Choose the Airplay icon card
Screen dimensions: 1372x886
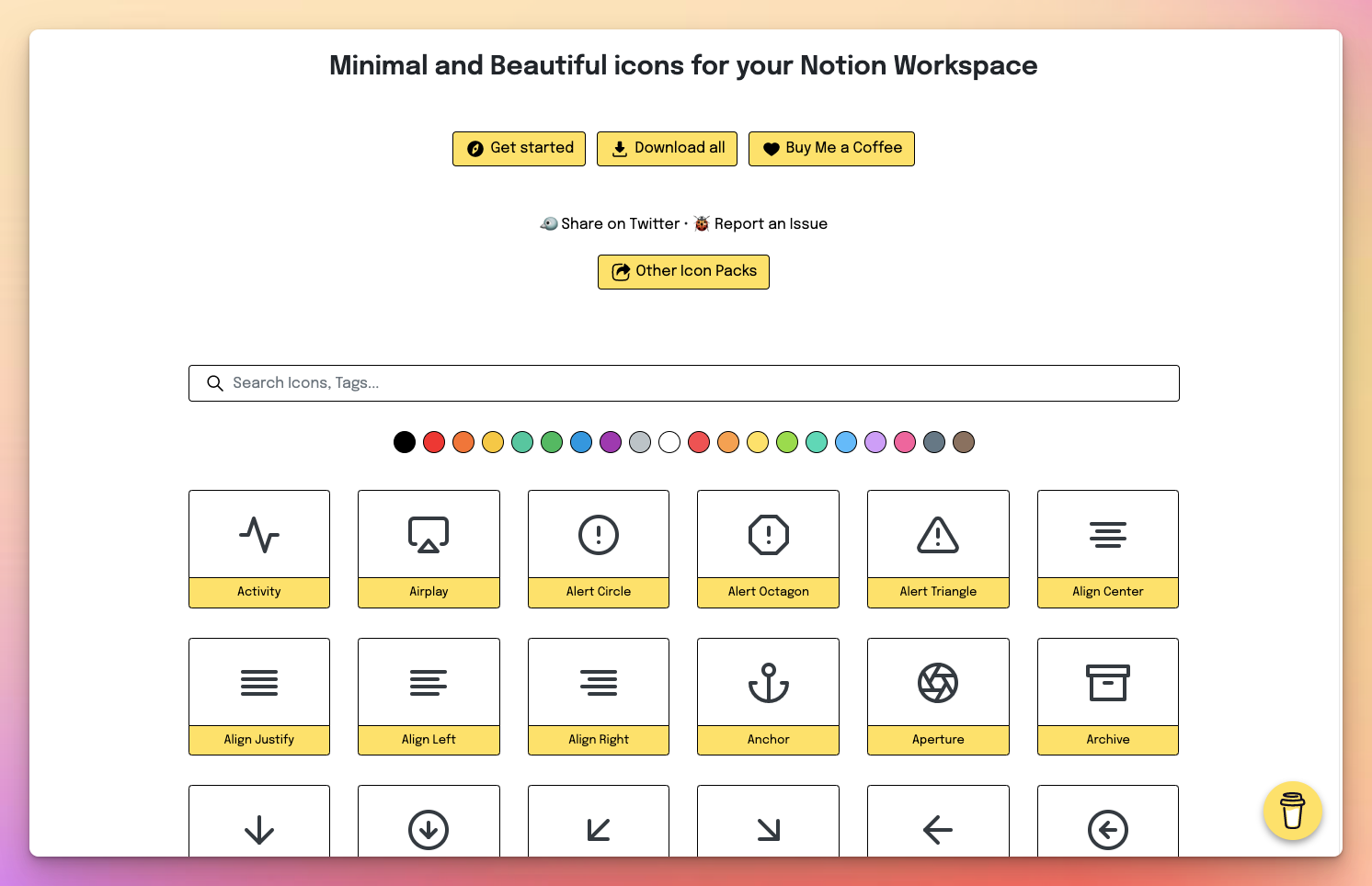[429, 549]
